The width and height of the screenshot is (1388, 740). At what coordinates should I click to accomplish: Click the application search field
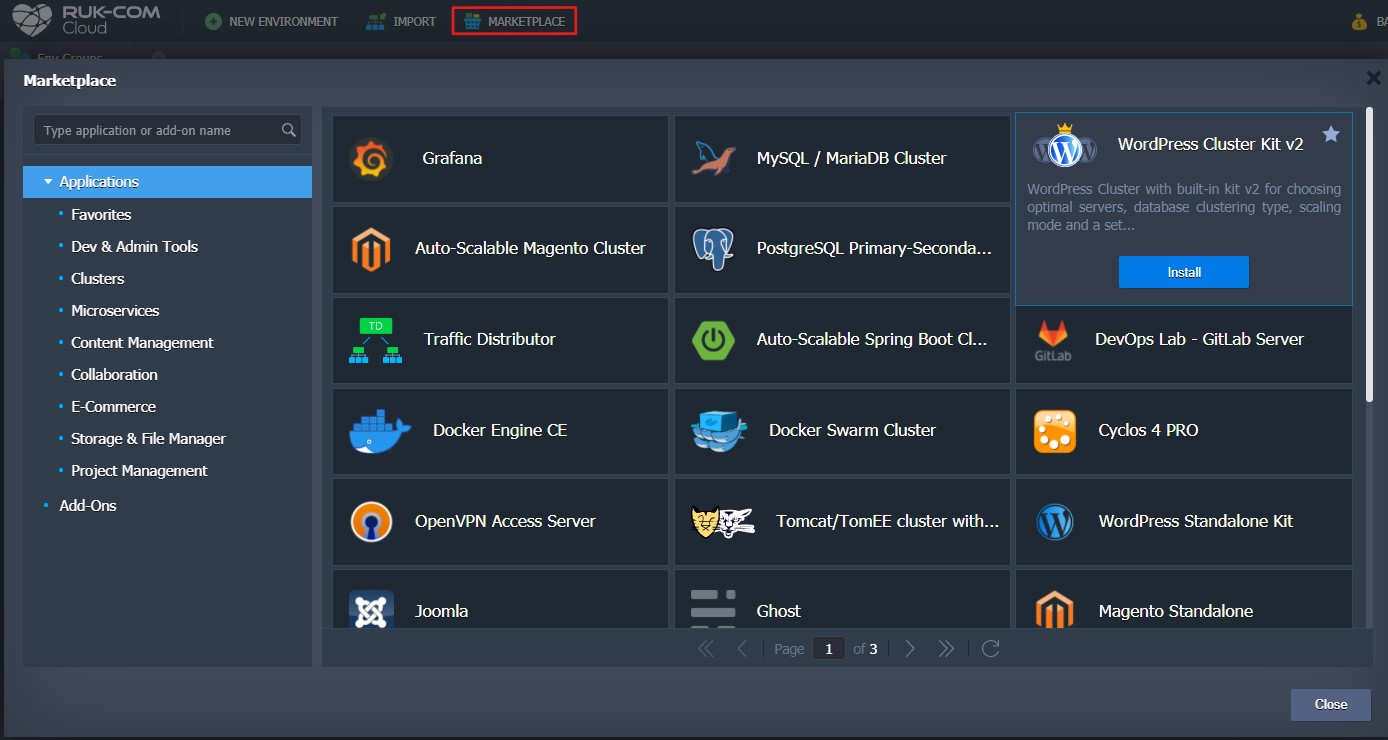(x=168, y=130)
